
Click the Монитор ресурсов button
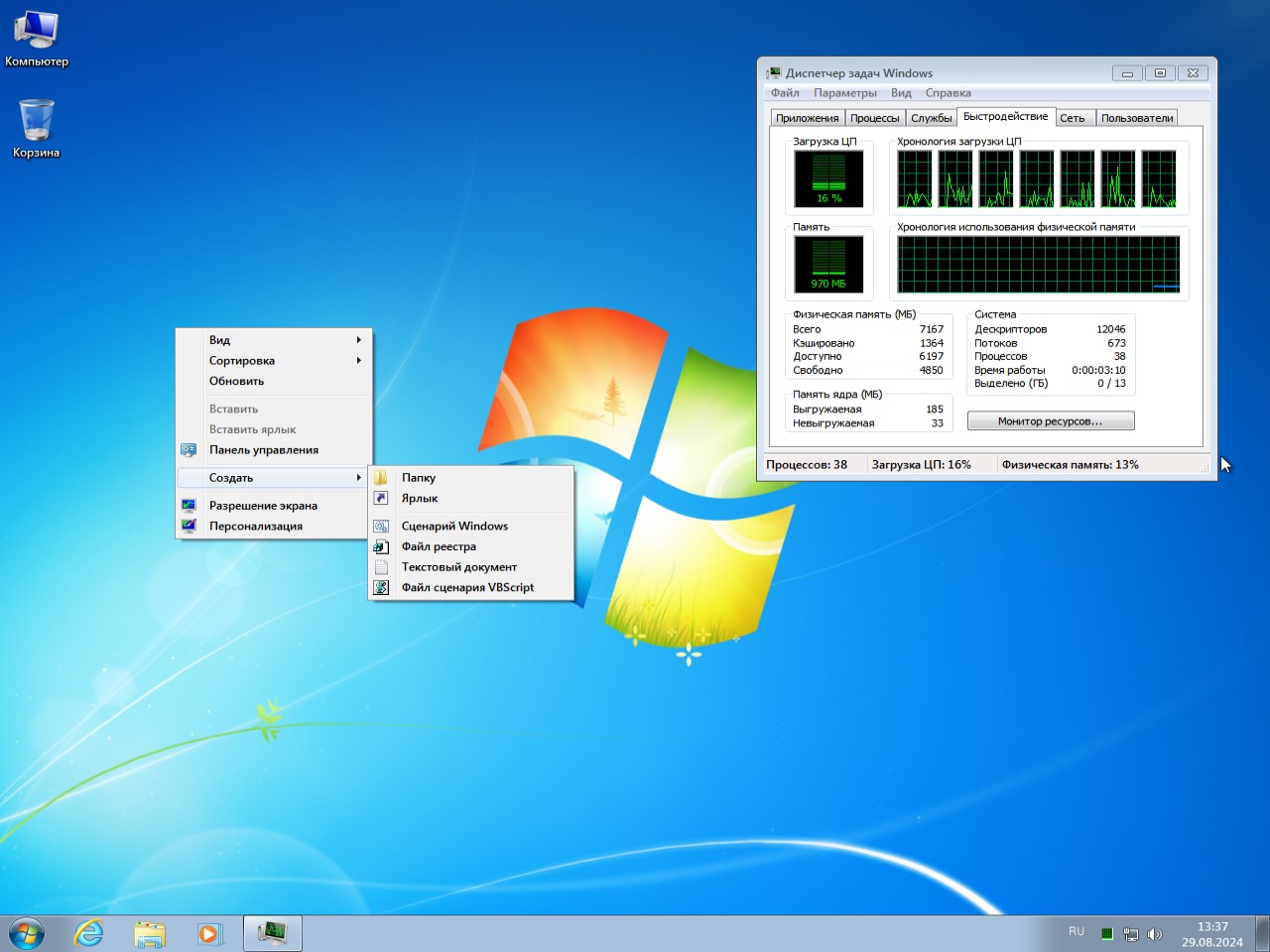click(1050, 421)
